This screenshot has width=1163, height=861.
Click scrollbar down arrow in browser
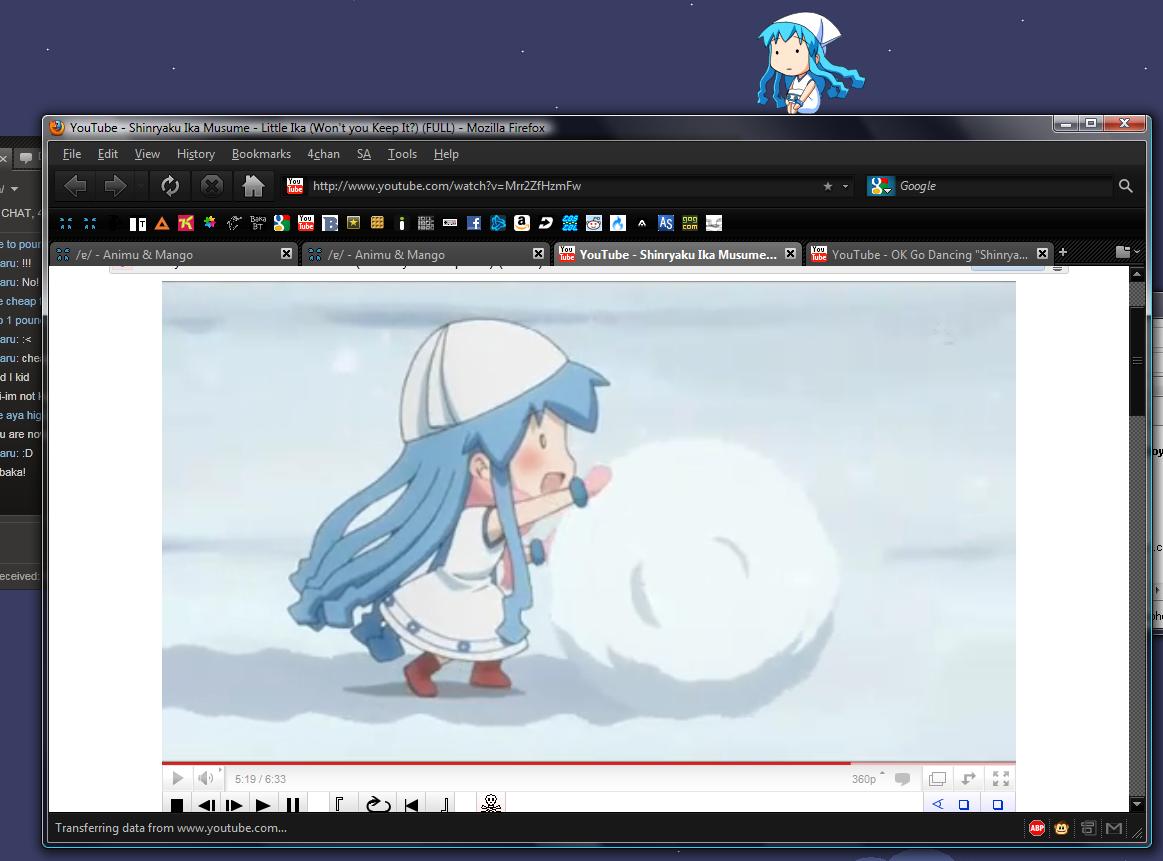coord(1136,804)
